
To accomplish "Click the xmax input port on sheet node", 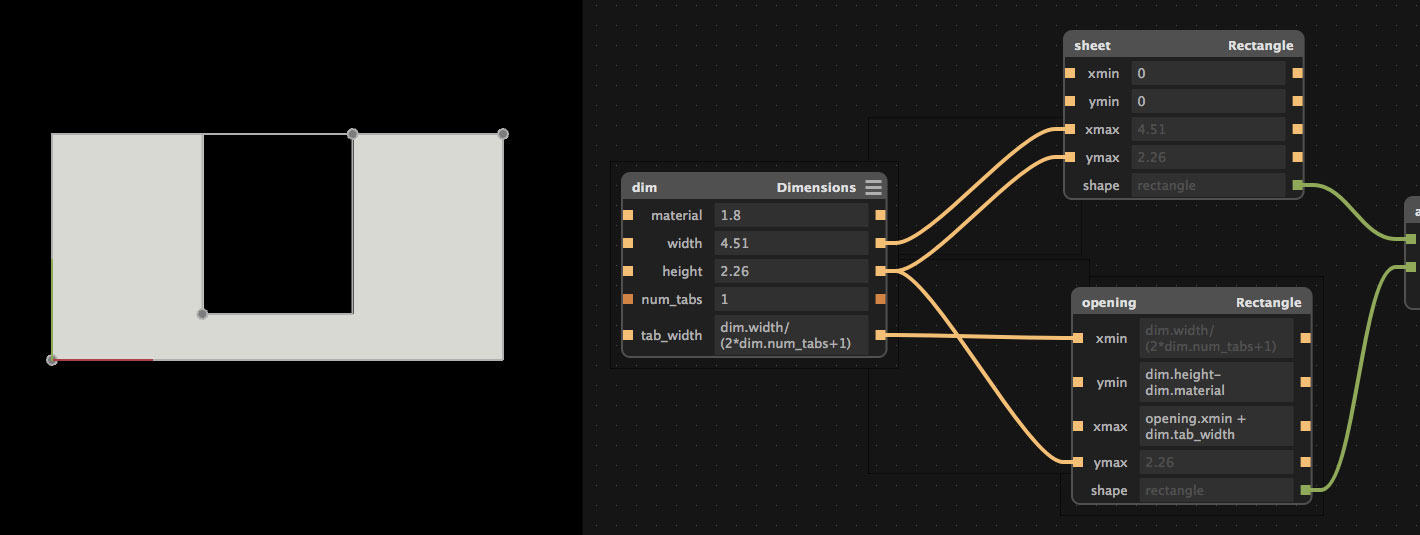I will point(1070,129).
